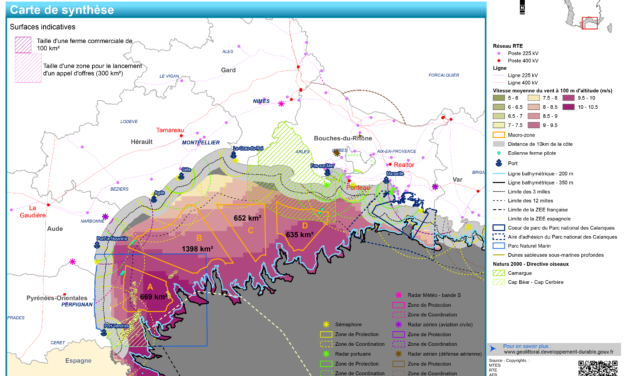Click the Macro-zone orange outline swatch

coord(499,135)
